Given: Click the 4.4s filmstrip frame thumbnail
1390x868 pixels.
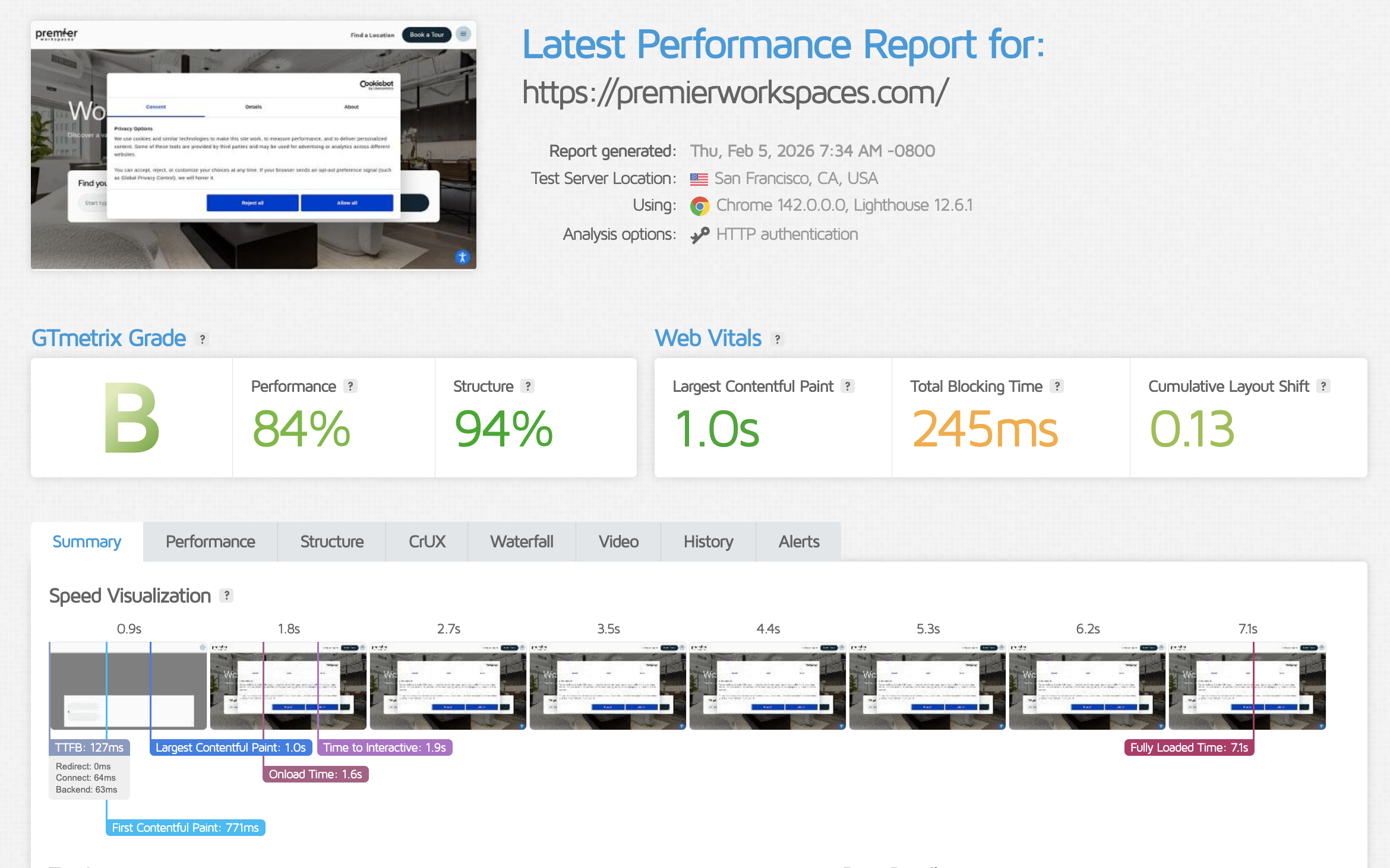Looking at the screenshot, I should coord(767,686).
